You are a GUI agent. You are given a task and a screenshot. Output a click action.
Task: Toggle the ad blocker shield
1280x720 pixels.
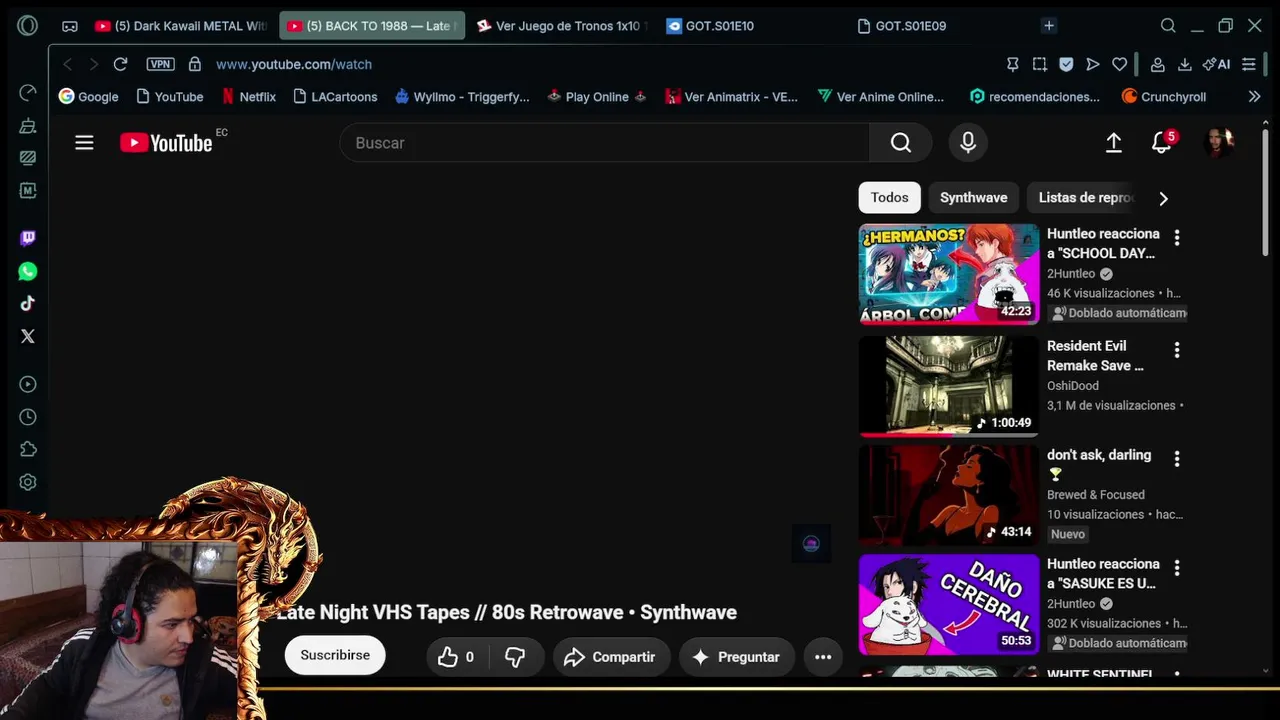coord(1066,64)
